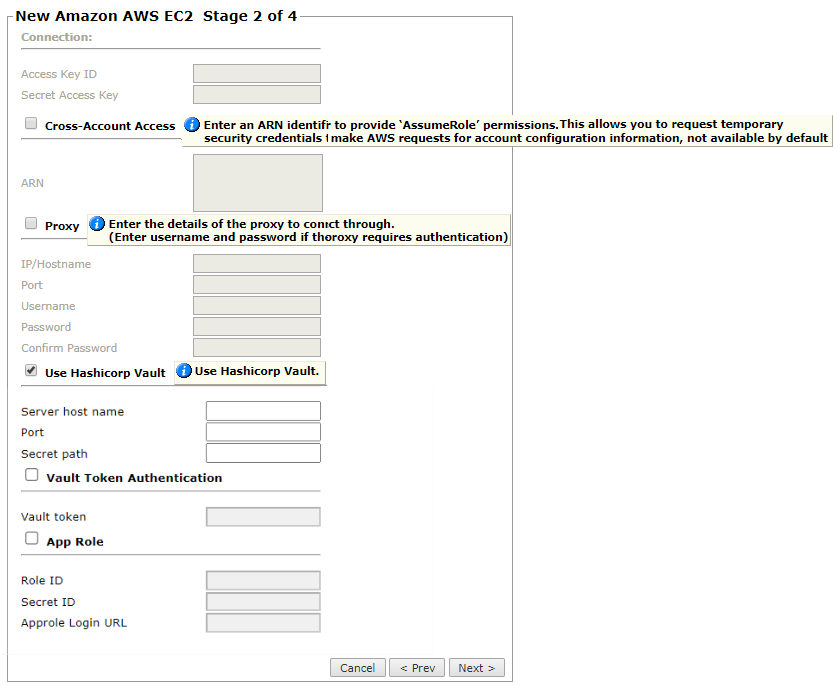Click the 'Confirm Password' label
The height and width of the screenshot is (686, 833).
[x=69, y=348]
